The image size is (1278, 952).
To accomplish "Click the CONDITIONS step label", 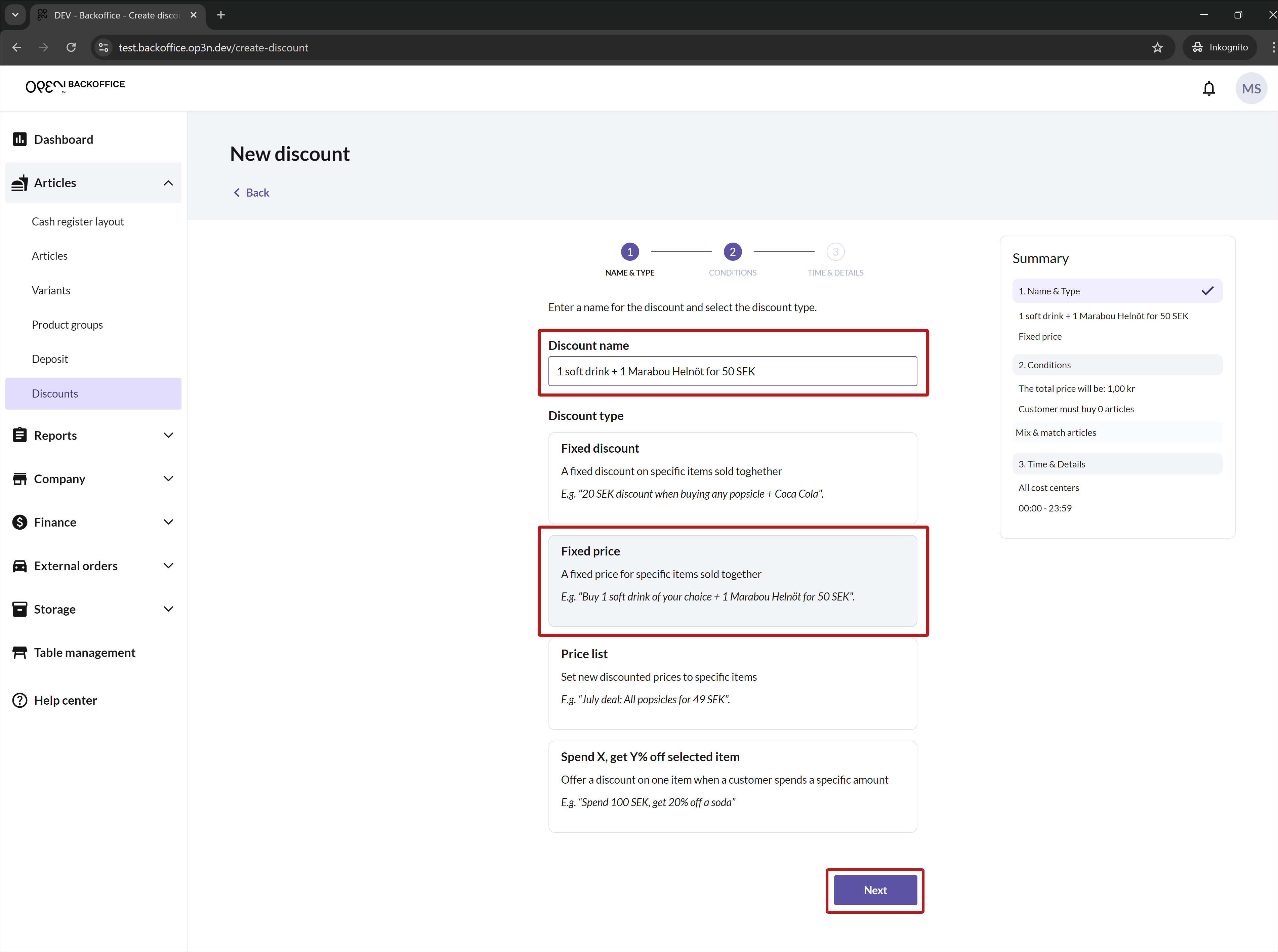I will pos(732,273).
